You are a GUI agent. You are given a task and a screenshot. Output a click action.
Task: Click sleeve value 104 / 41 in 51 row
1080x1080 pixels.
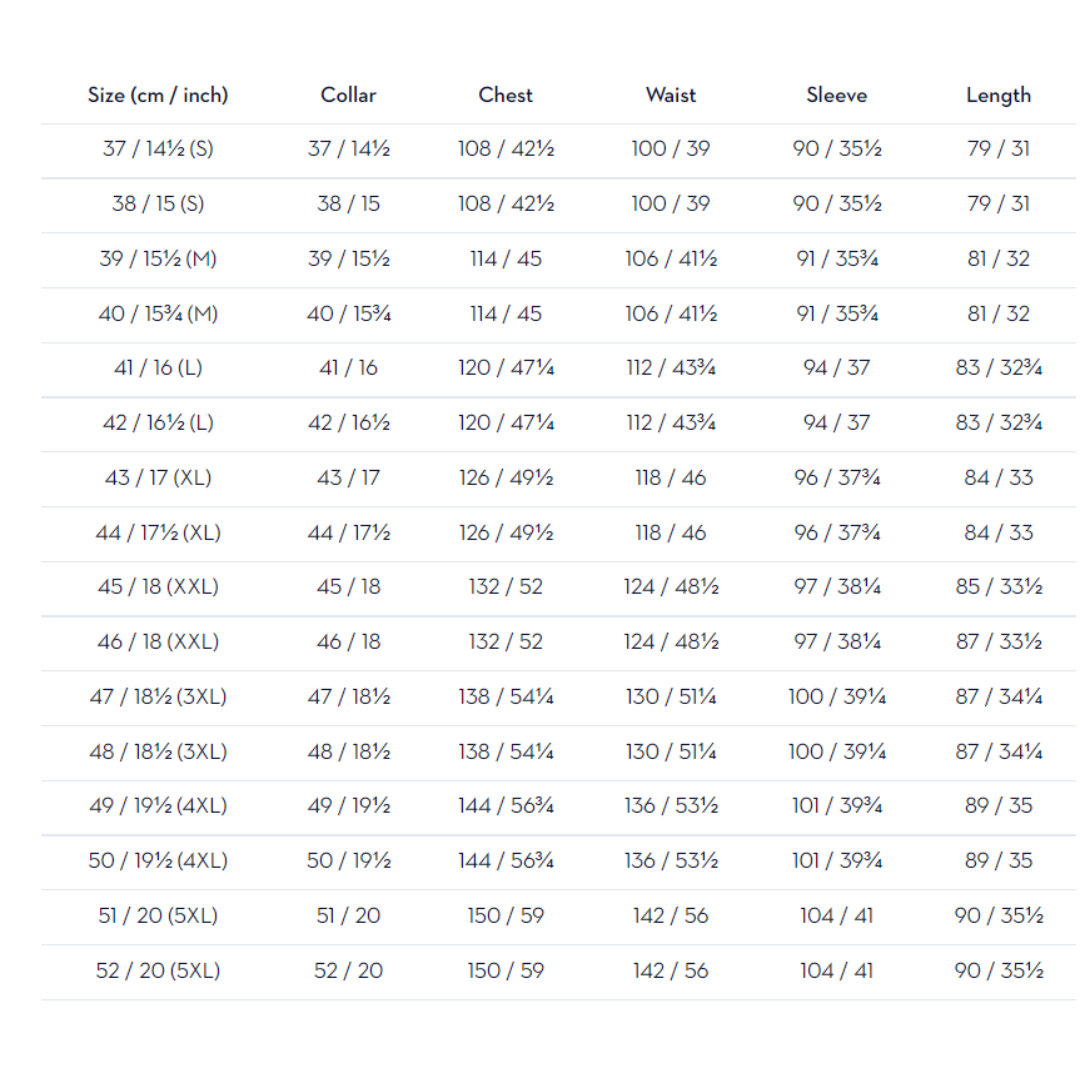click(x=836, y=916)
